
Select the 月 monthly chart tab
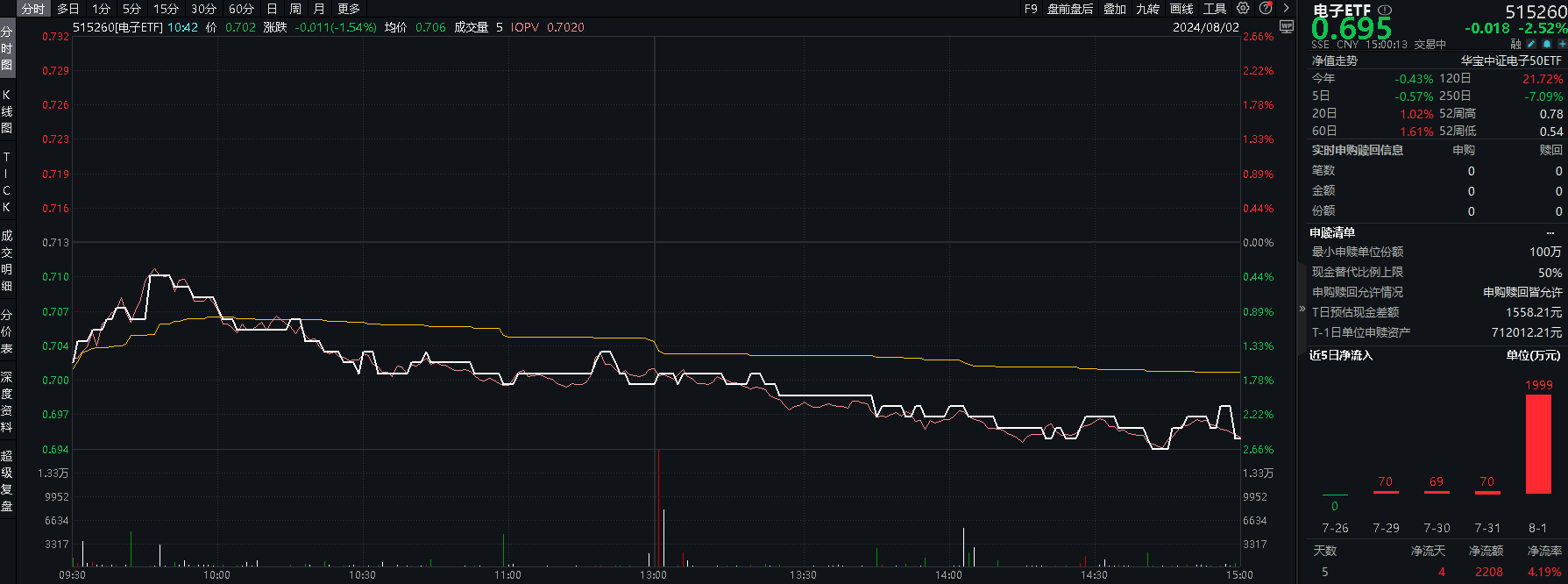point(319,9)
